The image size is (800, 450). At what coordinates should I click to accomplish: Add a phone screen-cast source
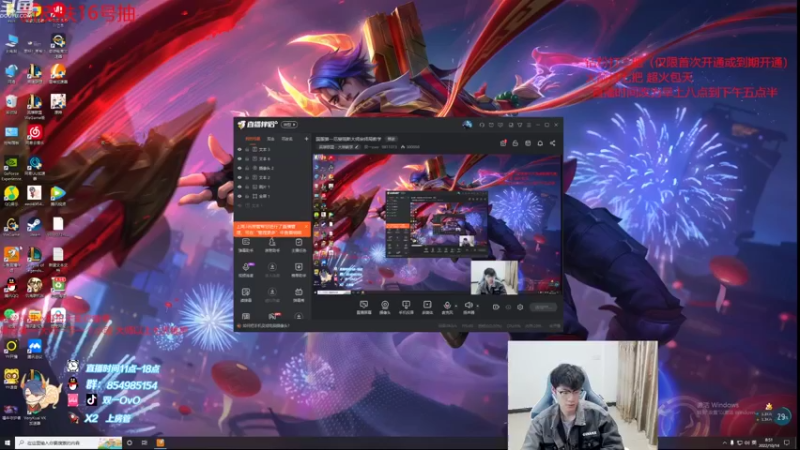pyautogui.click(x=406, y=307)
